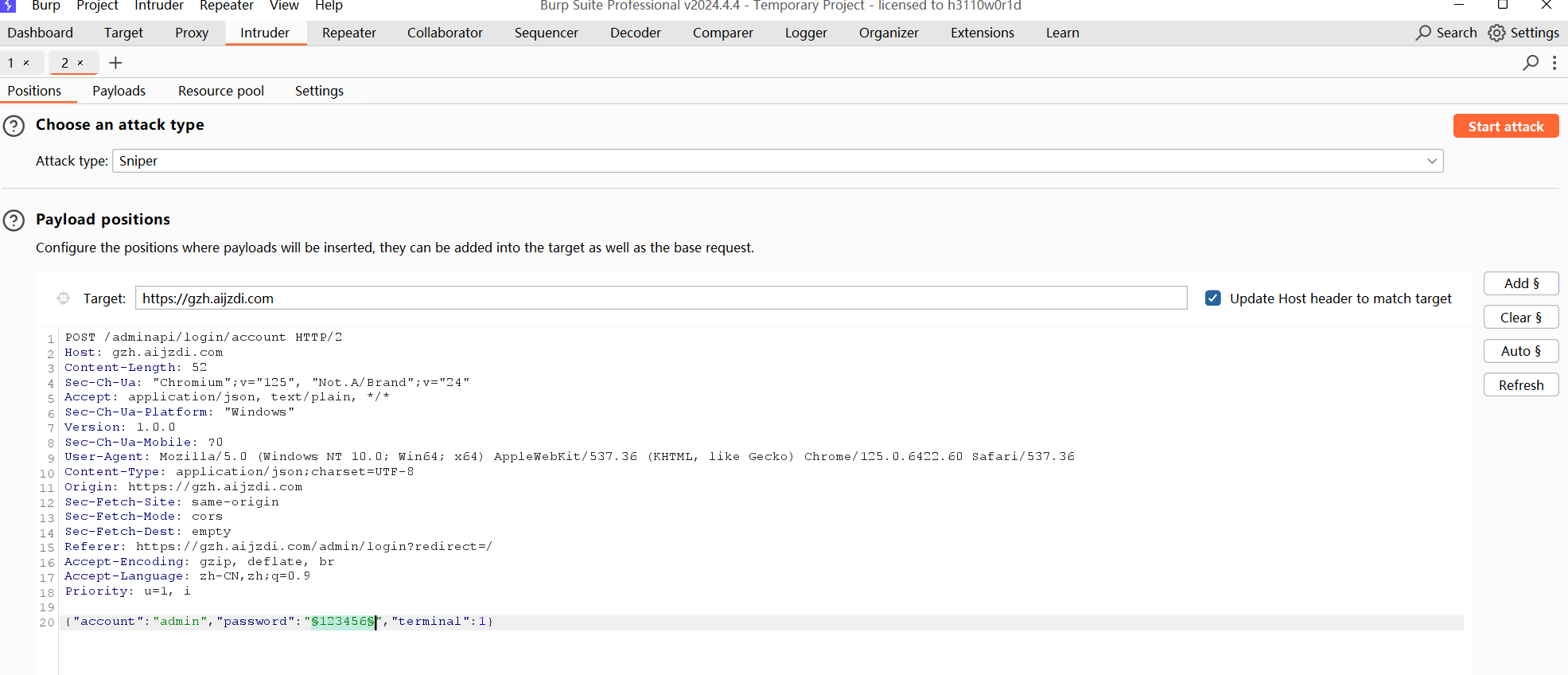Close Intruder tab 2
Image resolution: width=1568 pixels, height=675 pixels.
point(80,63)
